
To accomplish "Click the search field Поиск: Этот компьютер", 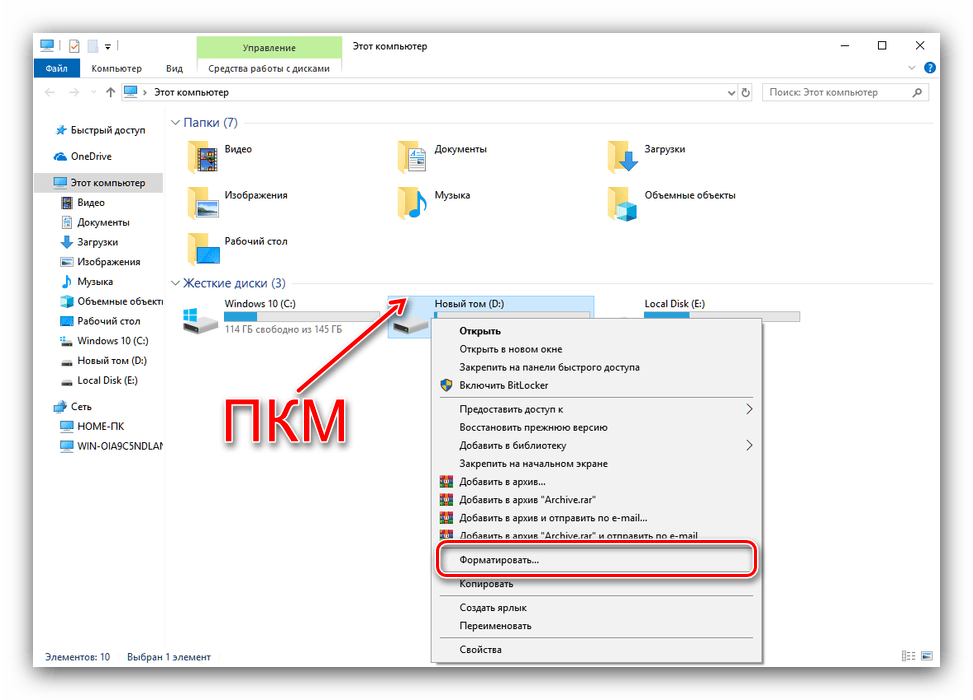I will point(838,93).
